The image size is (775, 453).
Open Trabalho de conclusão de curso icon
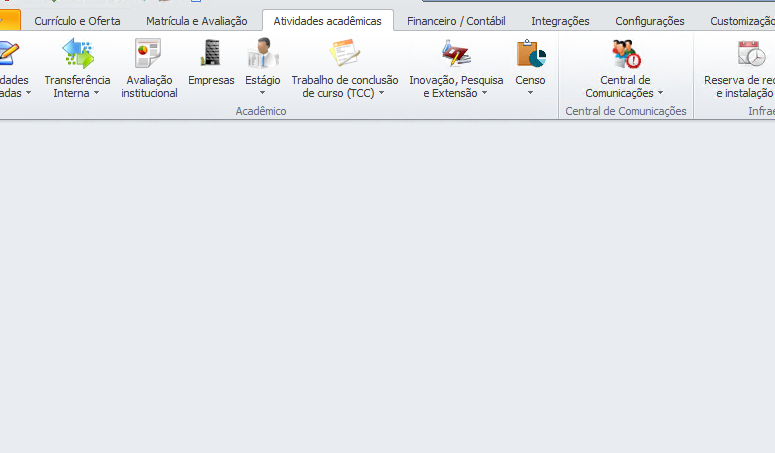pyautogui.click(x=344, y=52)
